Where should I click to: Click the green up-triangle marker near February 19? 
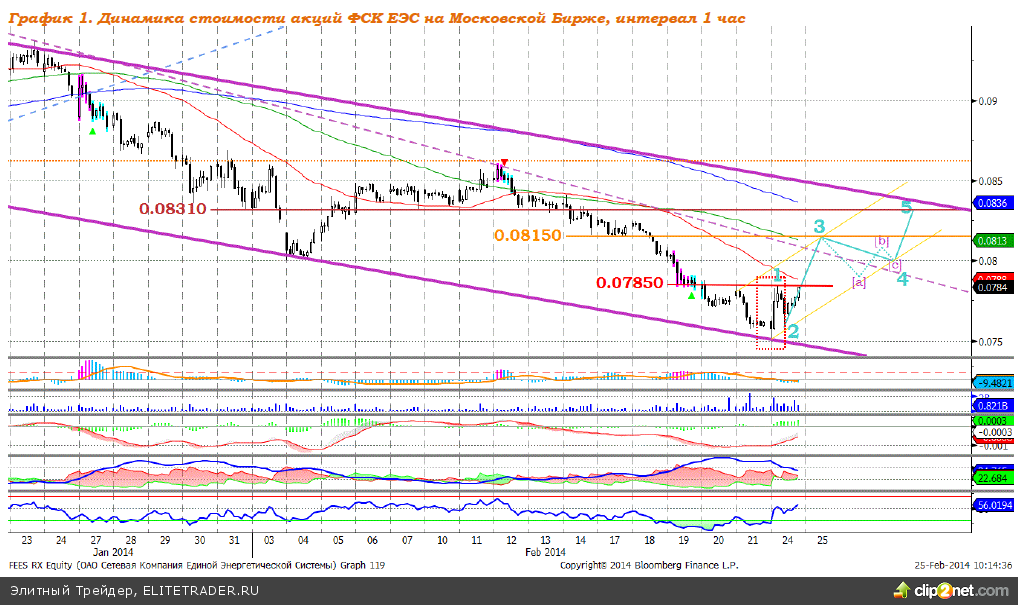(x=690, y=294)
